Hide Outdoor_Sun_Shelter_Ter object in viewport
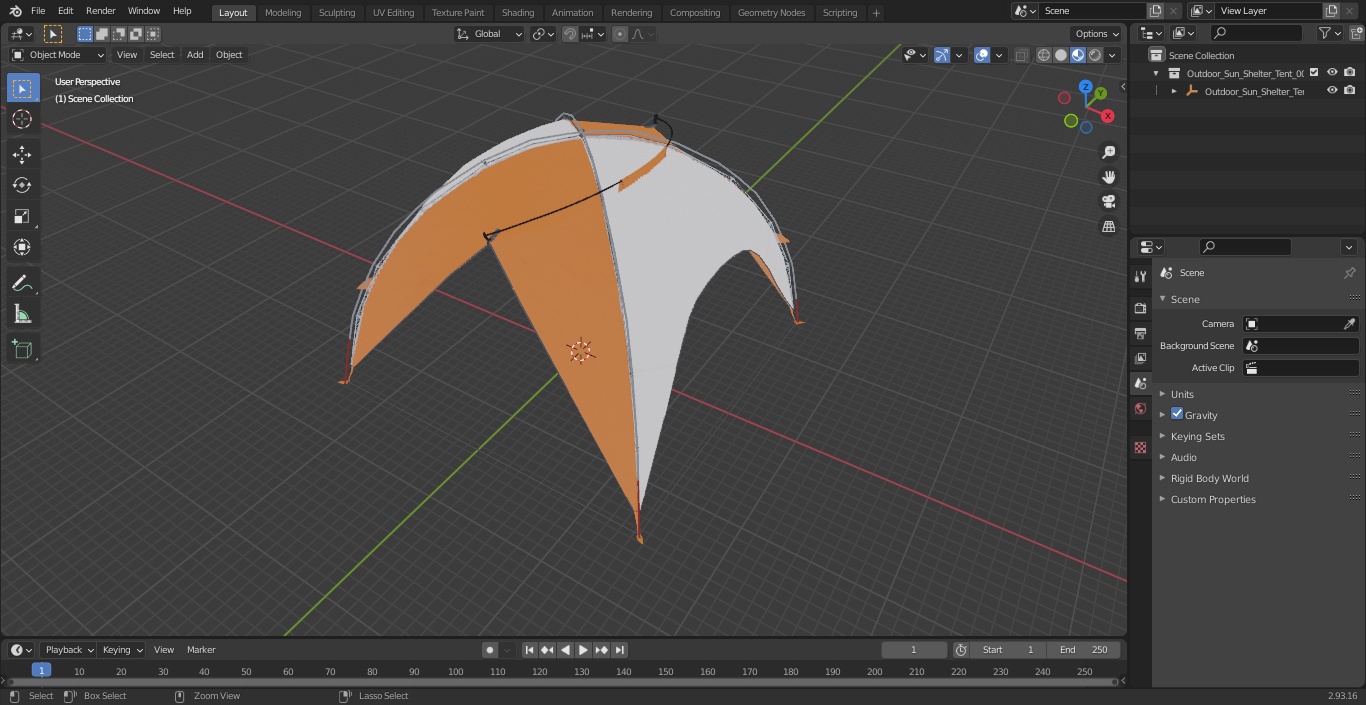The height and width of the screenshot is (705, 1366). (1332, 90)
